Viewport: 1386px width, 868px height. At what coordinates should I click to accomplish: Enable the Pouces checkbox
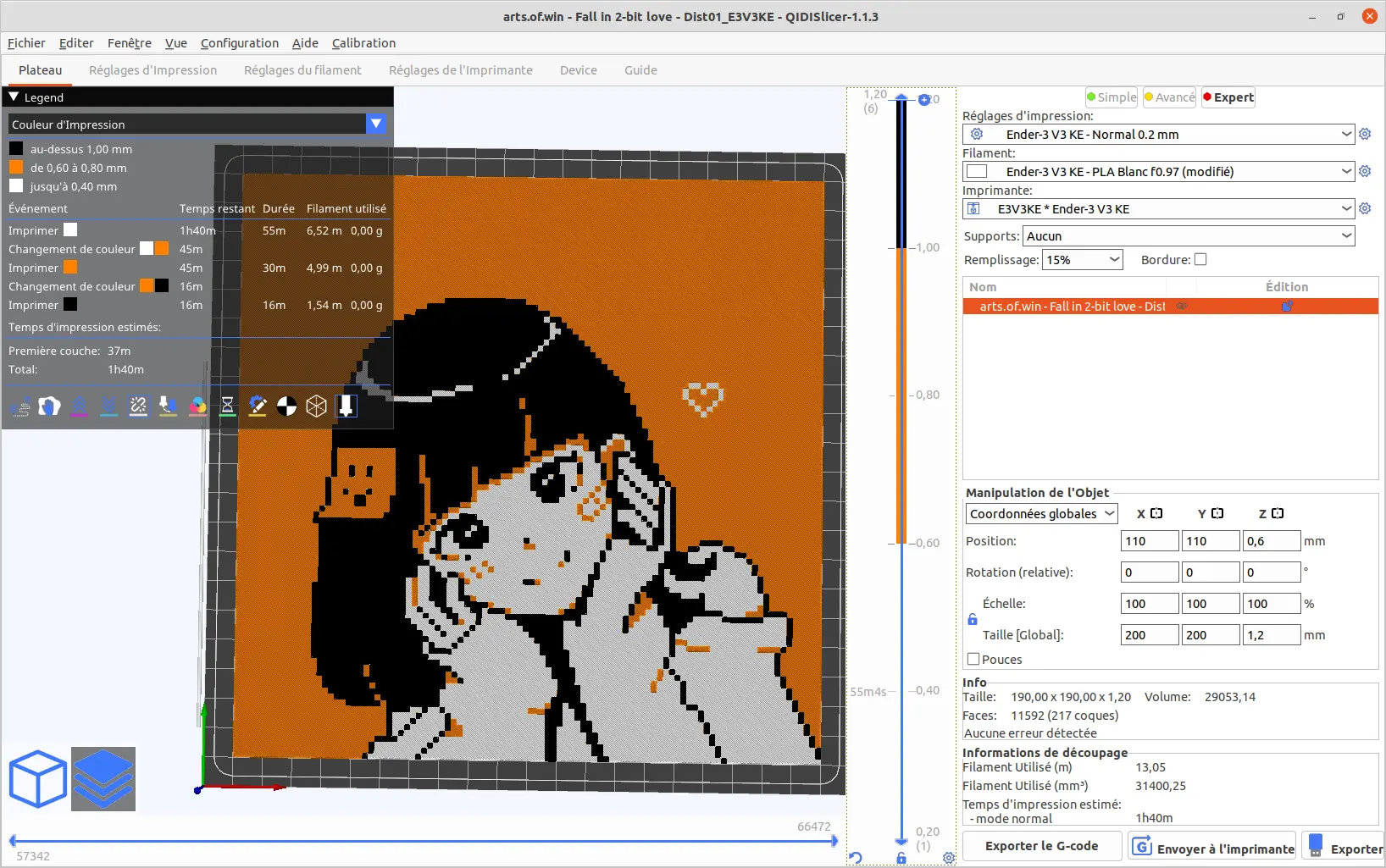point(973,659)
